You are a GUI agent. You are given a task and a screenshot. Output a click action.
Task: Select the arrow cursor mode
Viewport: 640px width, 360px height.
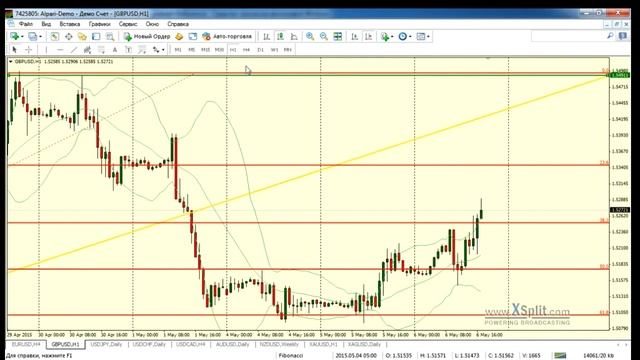[15, 50]
